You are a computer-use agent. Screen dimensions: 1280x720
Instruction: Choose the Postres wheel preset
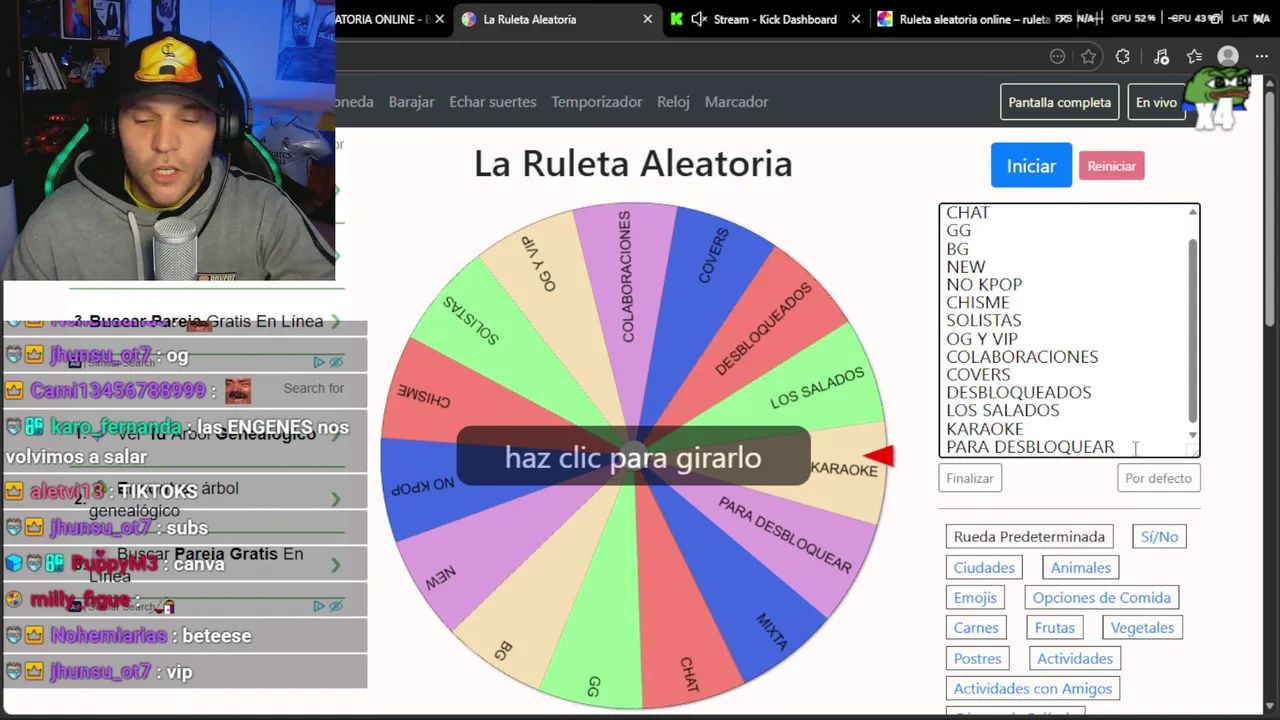(977, 659)
